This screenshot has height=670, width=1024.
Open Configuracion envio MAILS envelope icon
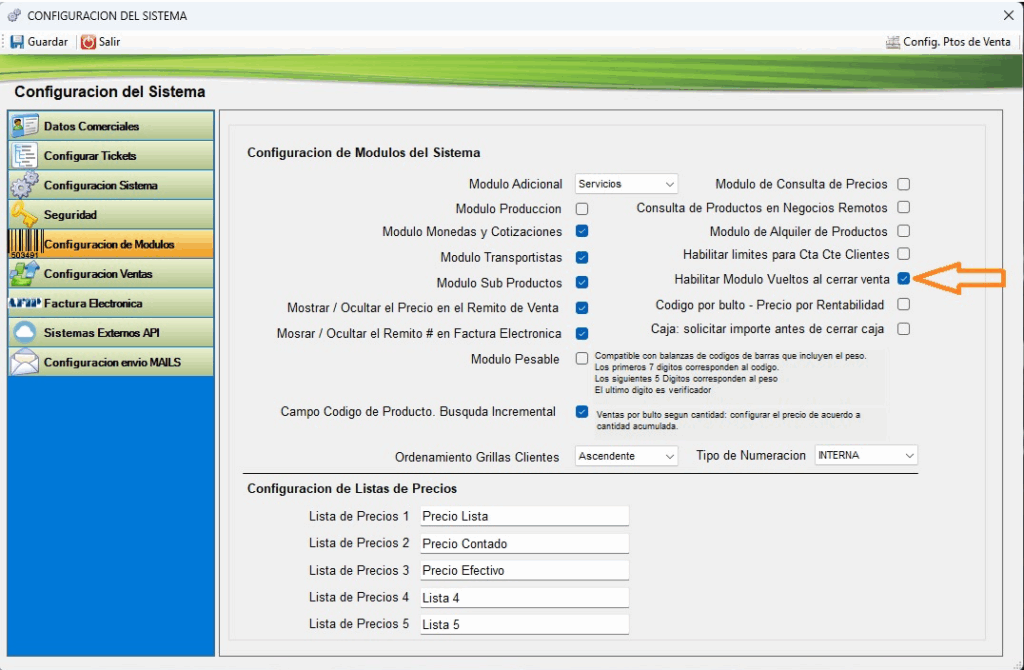tap(24, 362)
